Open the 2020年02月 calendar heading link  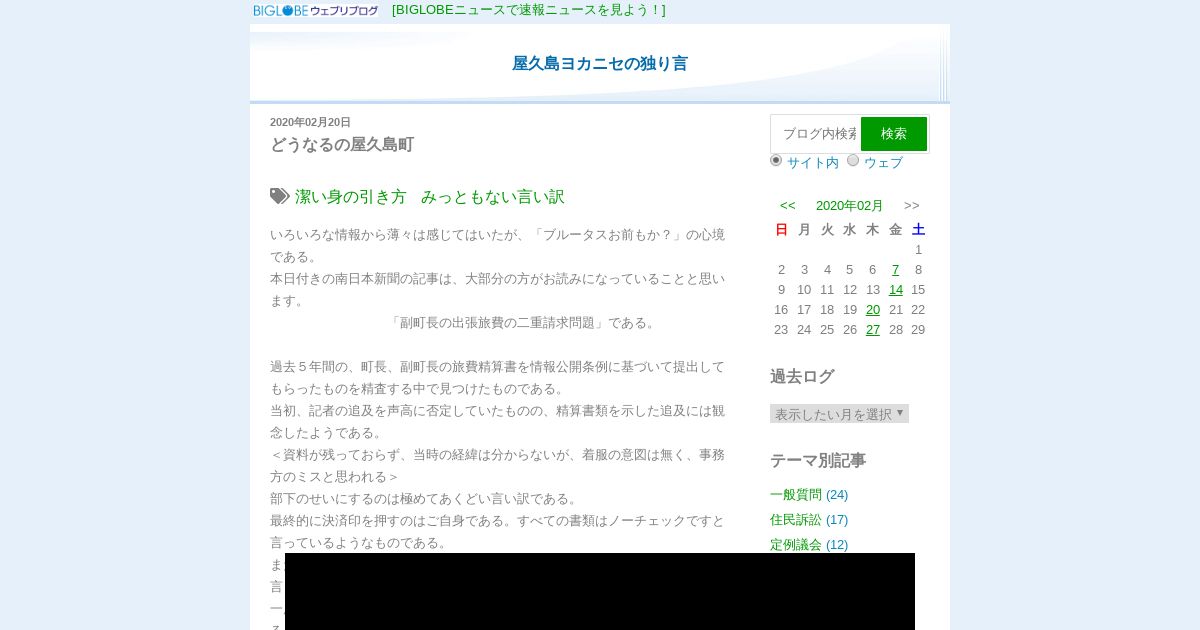(850, 205)
